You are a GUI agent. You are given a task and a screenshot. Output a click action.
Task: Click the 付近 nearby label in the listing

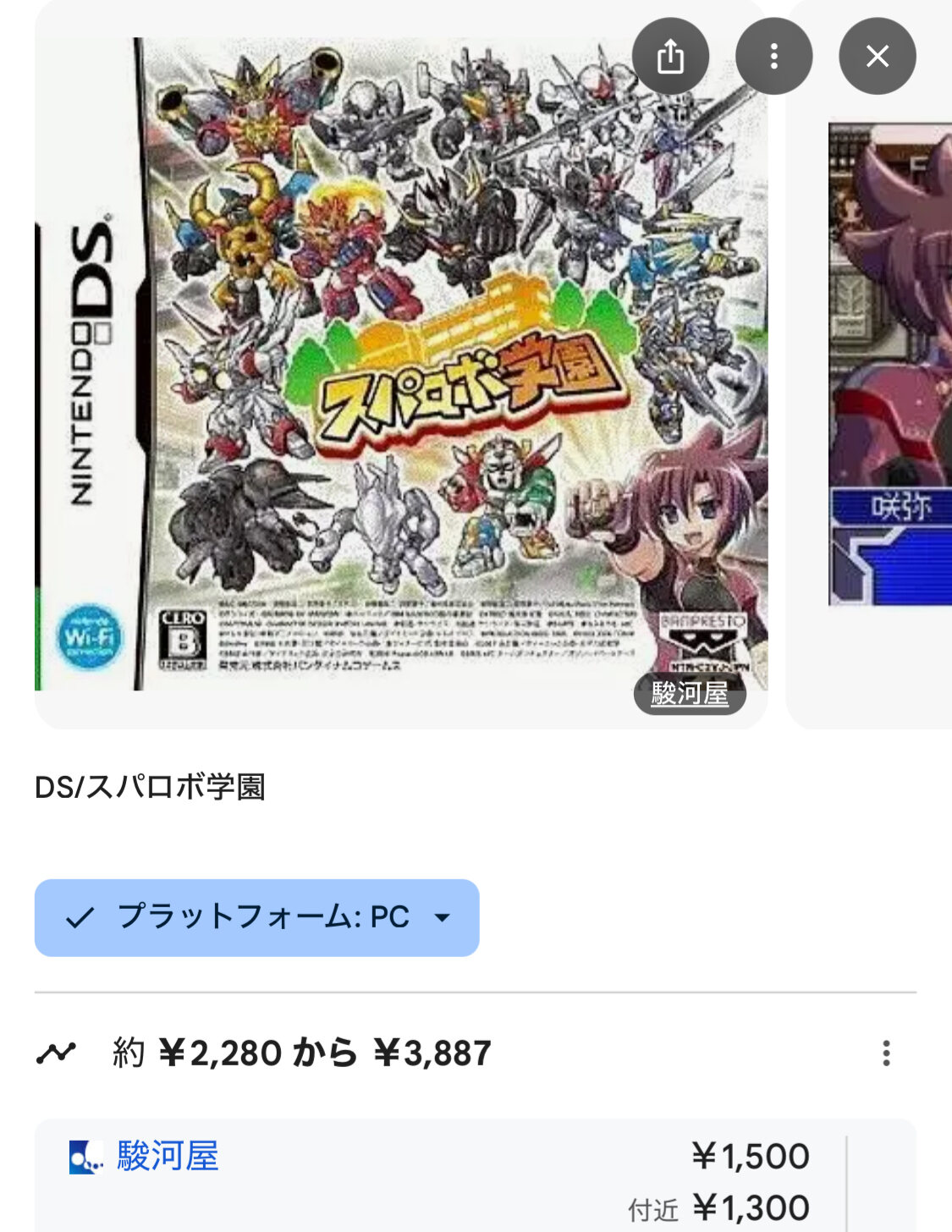(653, 1211)
